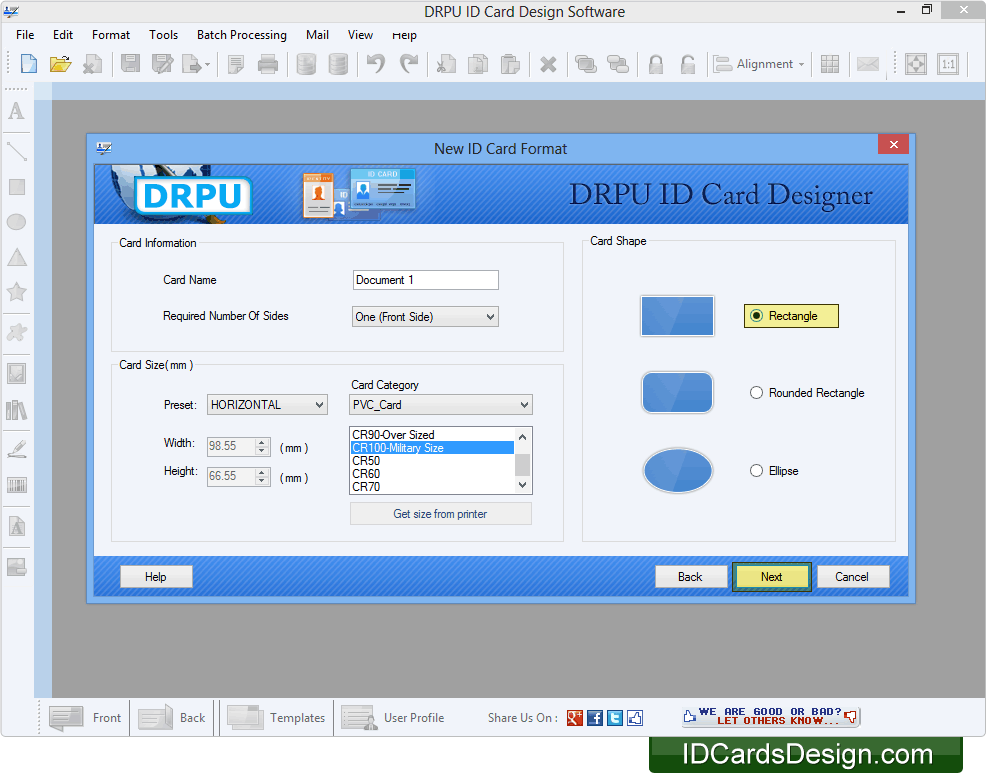The height and width of the screenshot is (773, 986).
Task: Click the Height stepper down arrow
Action: [262, 481]
